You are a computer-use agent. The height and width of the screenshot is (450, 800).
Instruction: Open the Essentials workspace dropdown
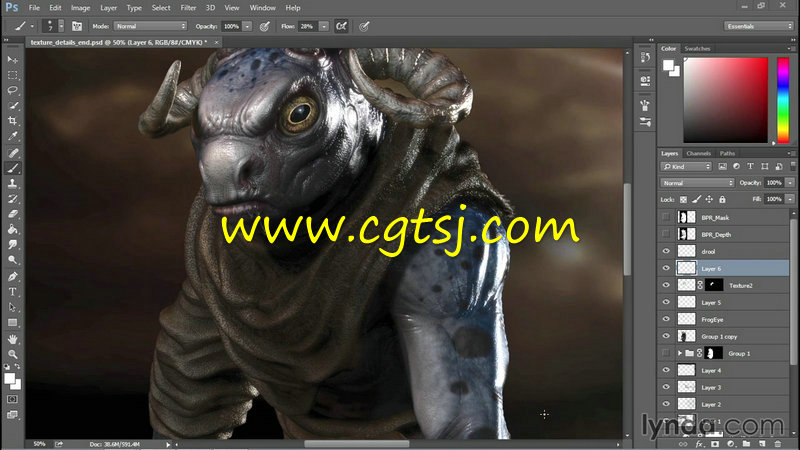coord(758,26)
